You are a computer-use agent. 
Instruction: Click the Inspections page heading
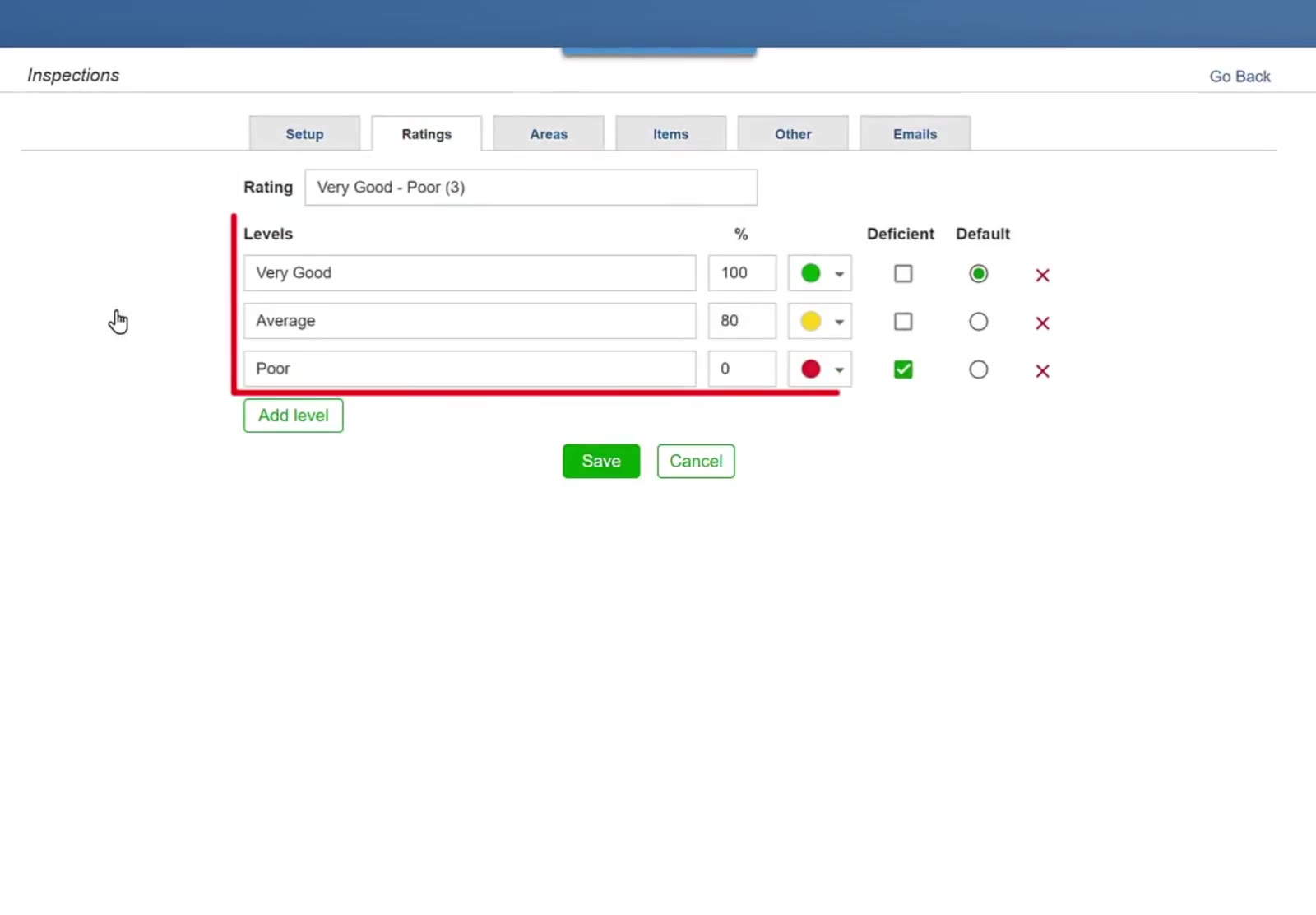pos(73,75)
